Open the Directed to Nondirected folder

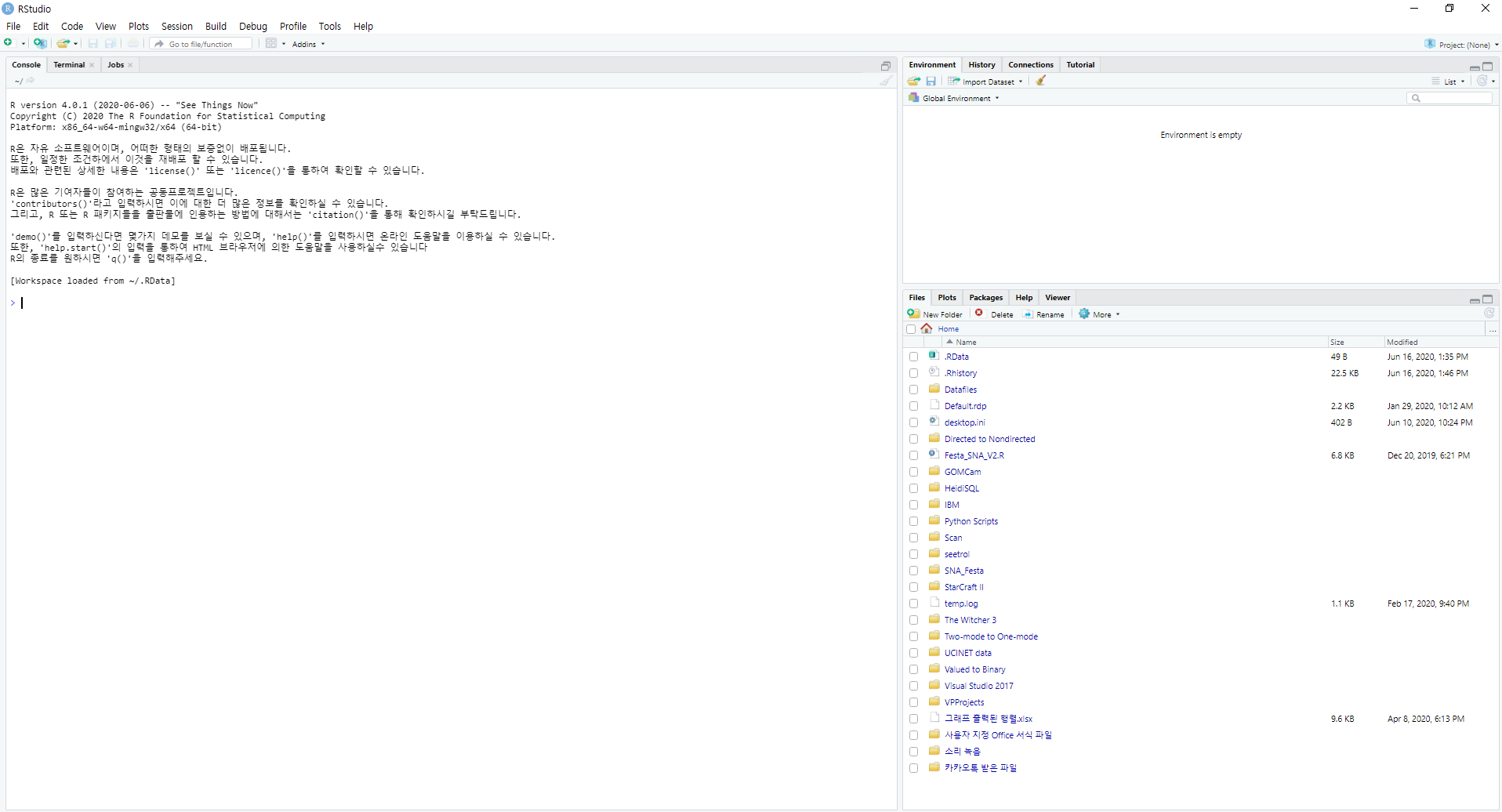pos(989,439)
